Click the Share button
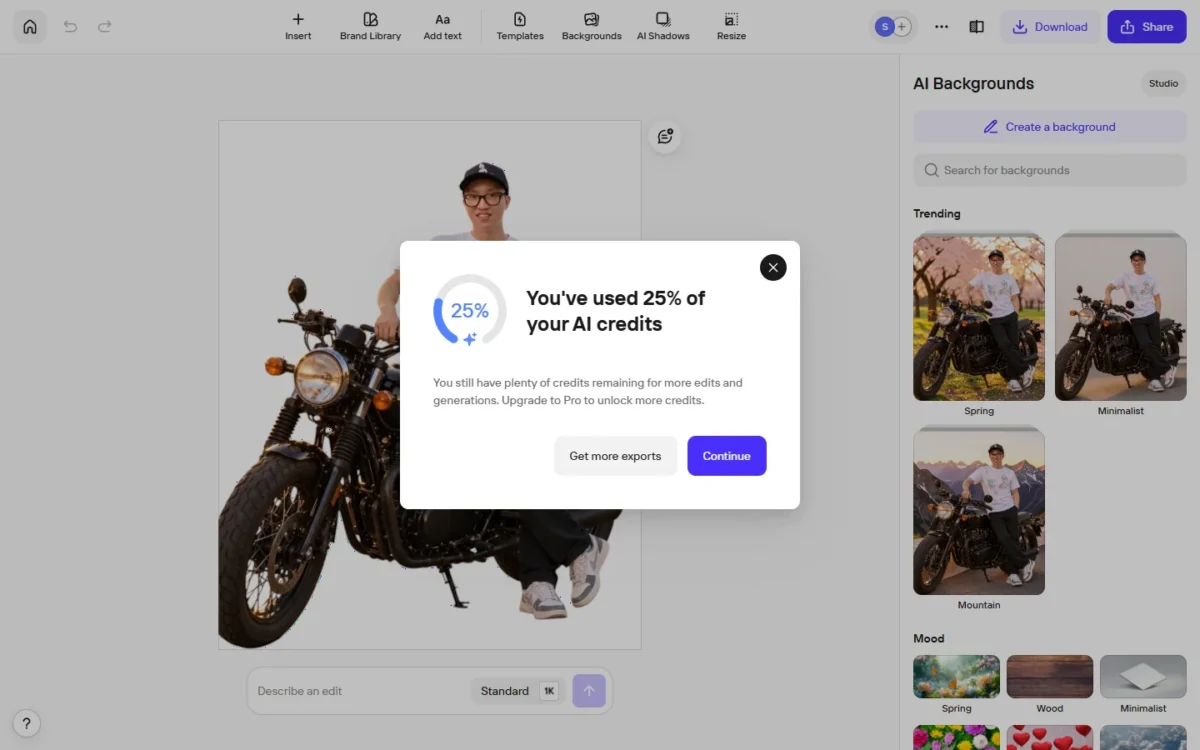The width and height of the screenshot is (1200, 750). (1146, 27)
